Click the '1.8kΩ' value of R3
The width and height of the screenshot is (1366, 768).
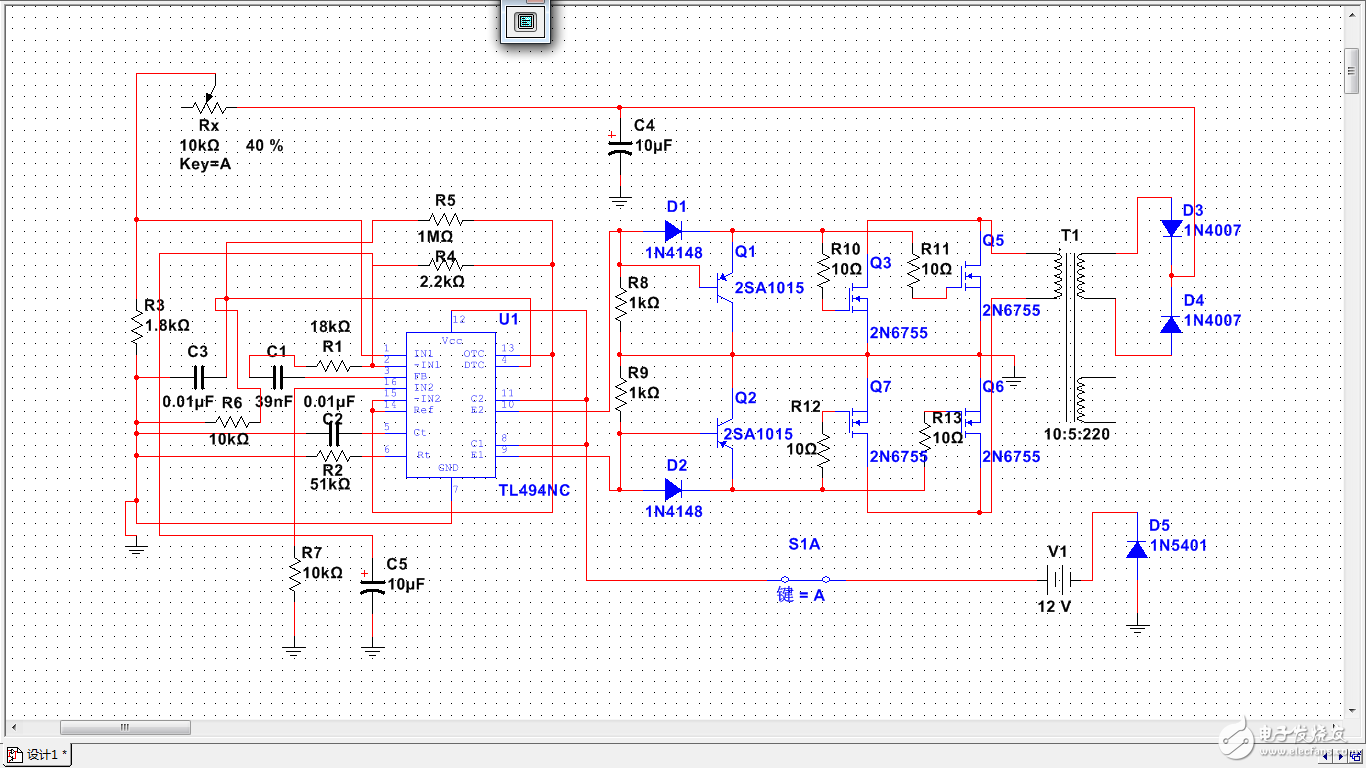pyautogui.click(x=167, y=325)
